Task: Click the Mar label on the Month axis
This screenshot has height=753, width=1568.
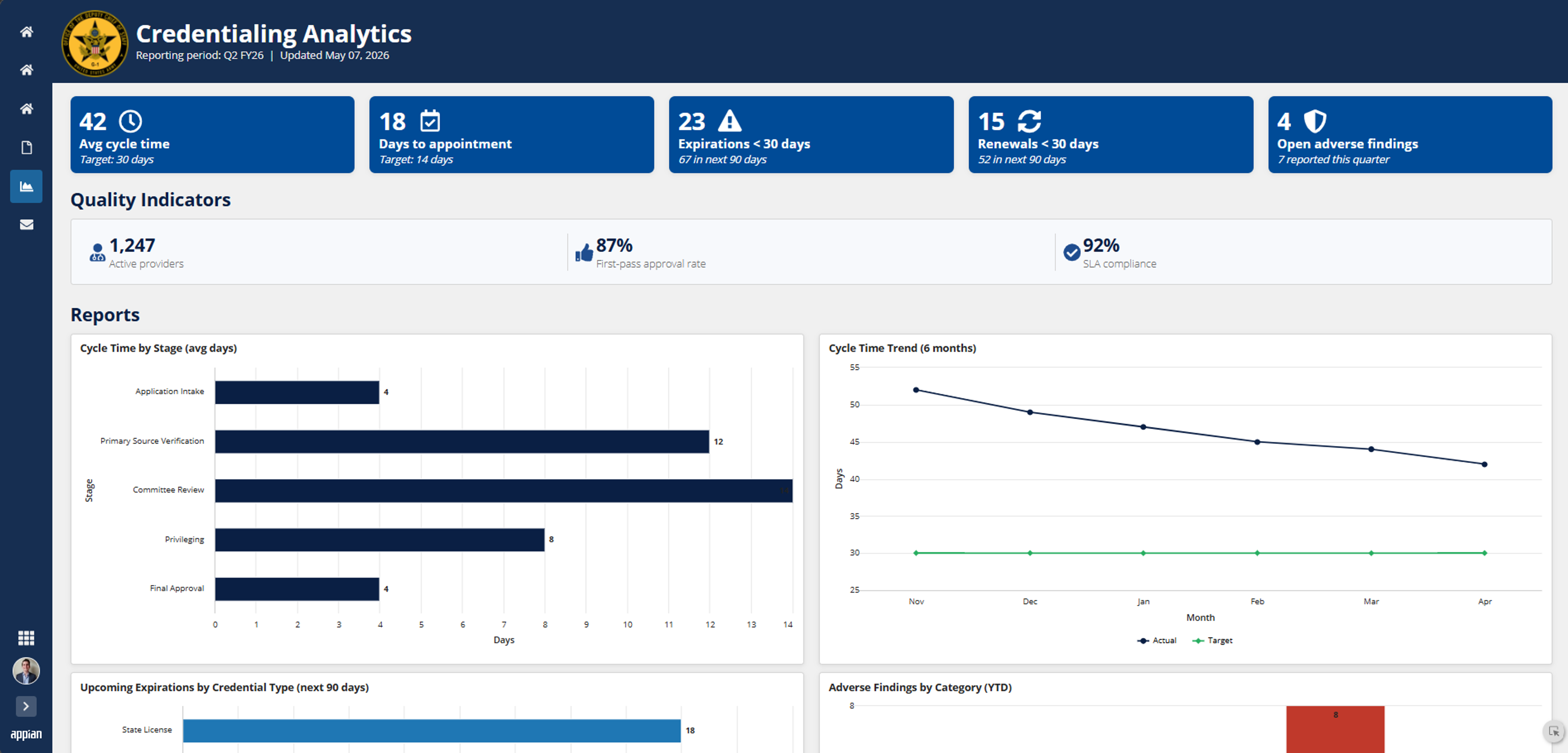Action: 1372,602
